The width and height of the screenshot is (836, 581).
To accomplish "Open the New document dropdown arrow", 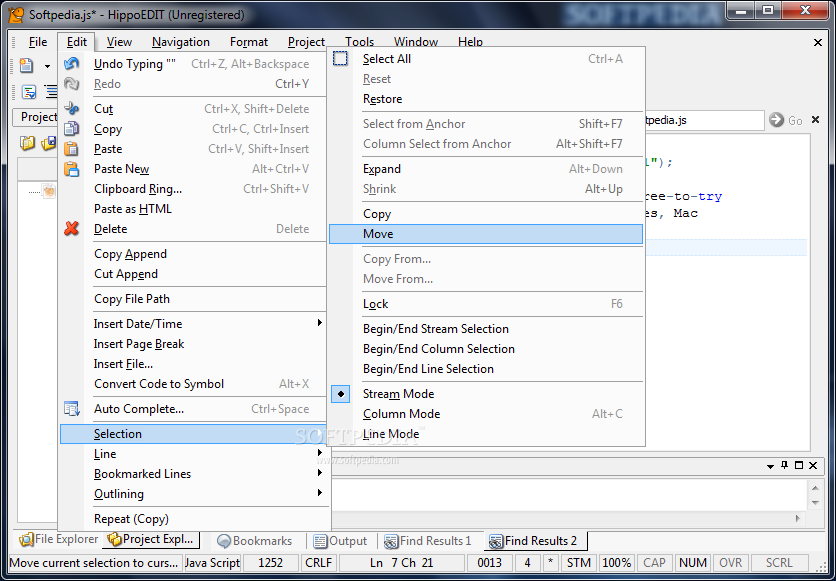I will (47, 66).
